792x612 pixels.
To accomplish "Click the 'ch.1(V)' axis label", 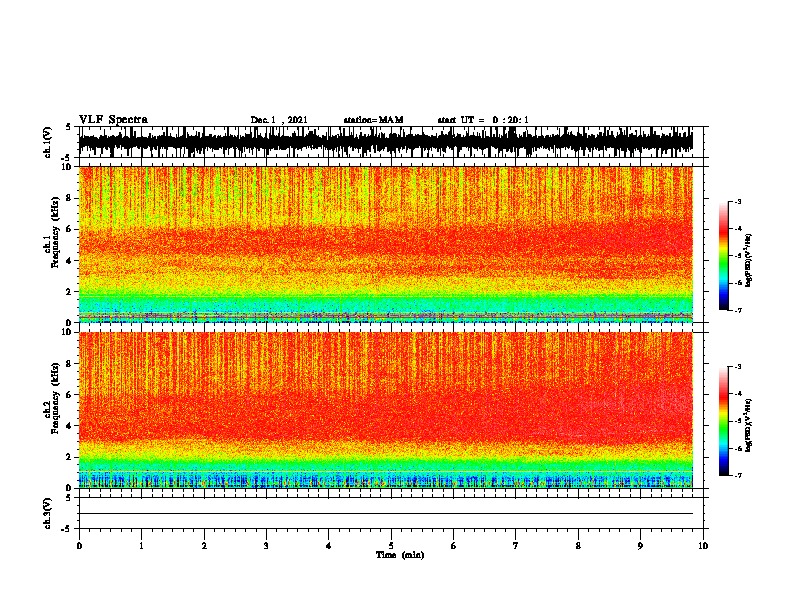I will click(48, 142).
